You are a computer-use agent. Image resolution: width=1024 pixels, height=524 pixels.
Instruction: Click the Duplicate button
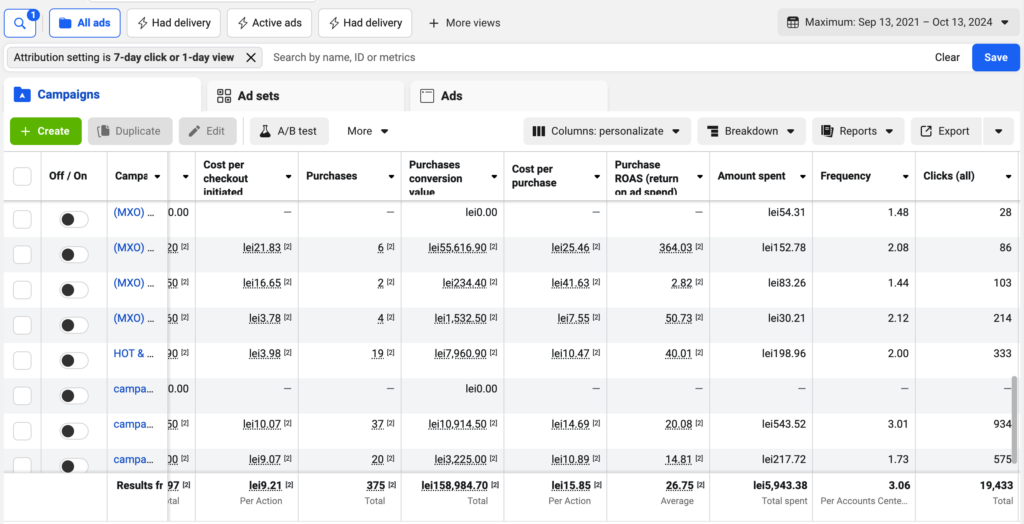point(130,131)
